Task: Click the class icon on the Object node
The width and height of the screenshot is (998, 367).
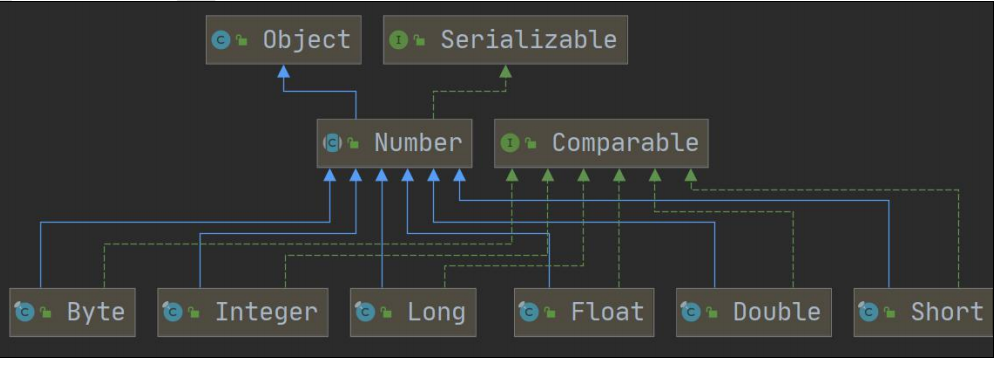Action: tap(220, 41)
